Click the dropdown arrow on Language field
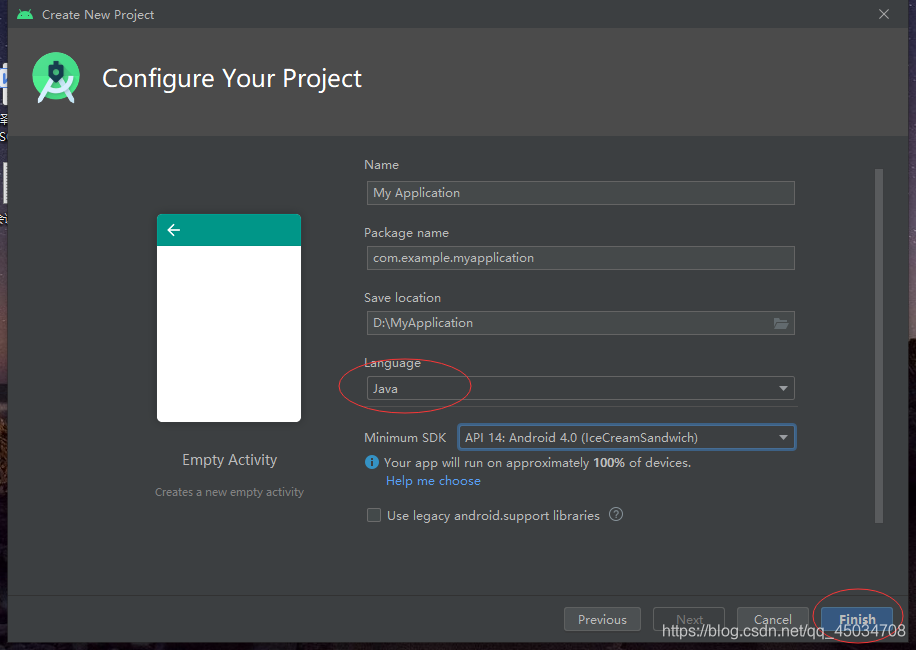 [x=783, y=388]
